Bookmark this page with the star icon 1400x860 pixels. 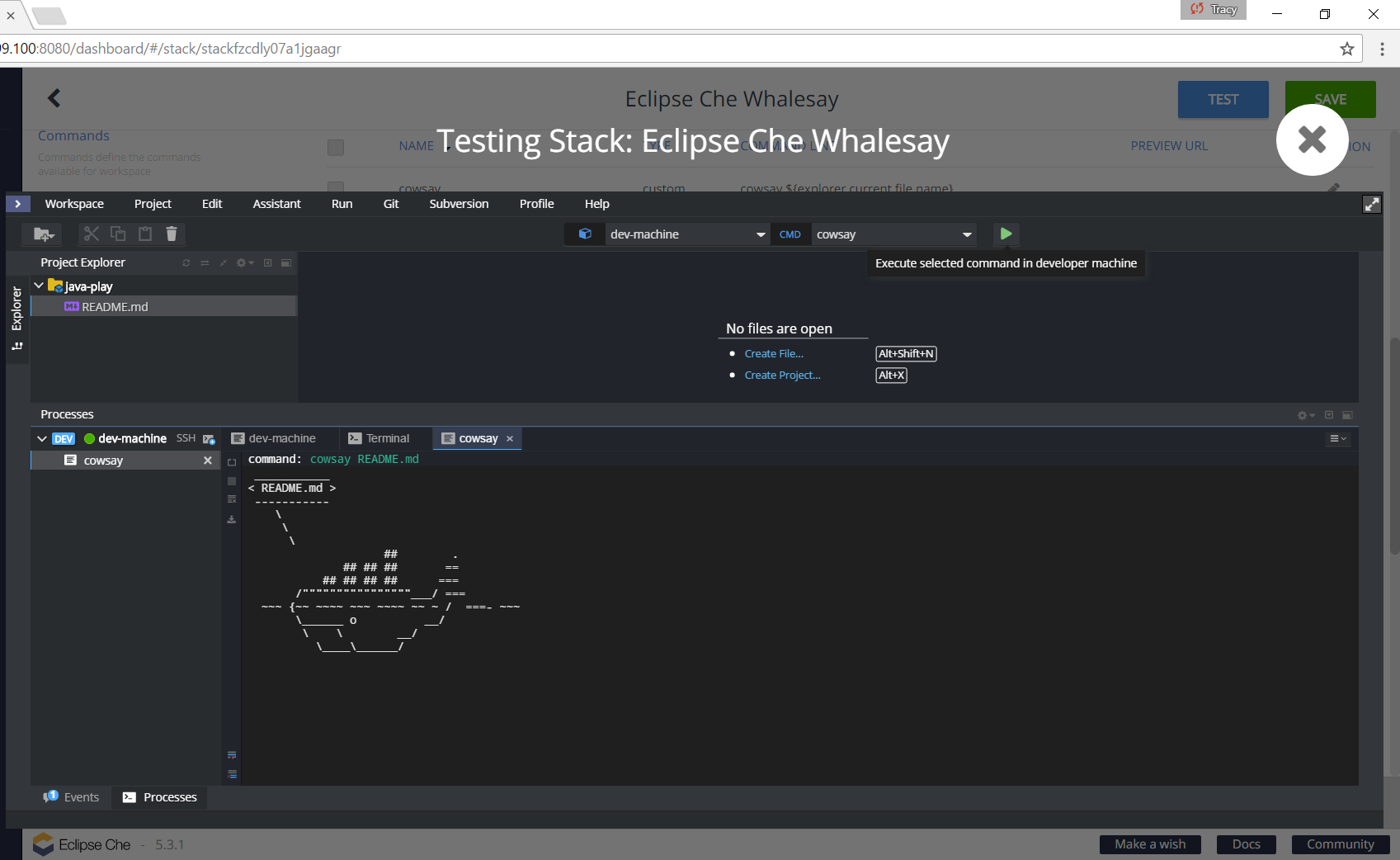tap(1347, 49)
